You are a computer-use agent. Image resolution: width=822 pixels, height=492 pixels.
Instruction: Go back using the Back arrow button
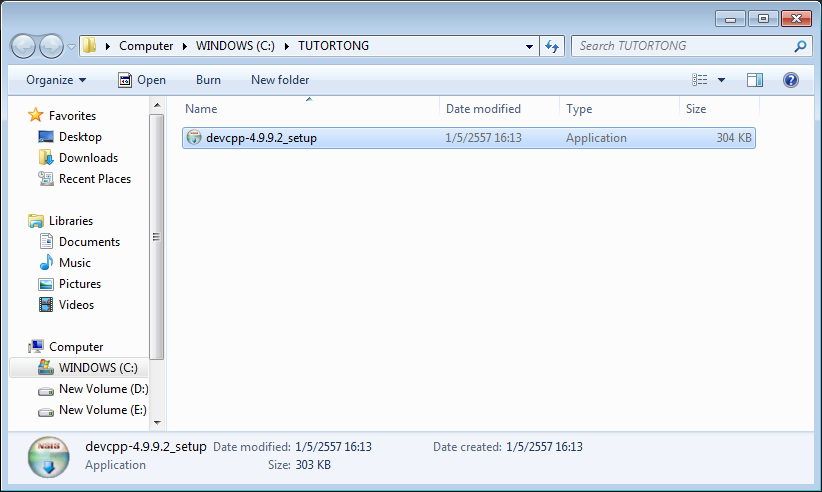tap(23, 47)
